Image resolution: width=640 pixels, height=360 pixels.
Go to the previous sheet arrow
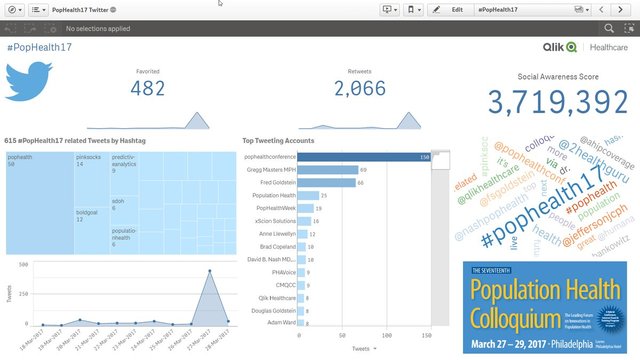601,9
